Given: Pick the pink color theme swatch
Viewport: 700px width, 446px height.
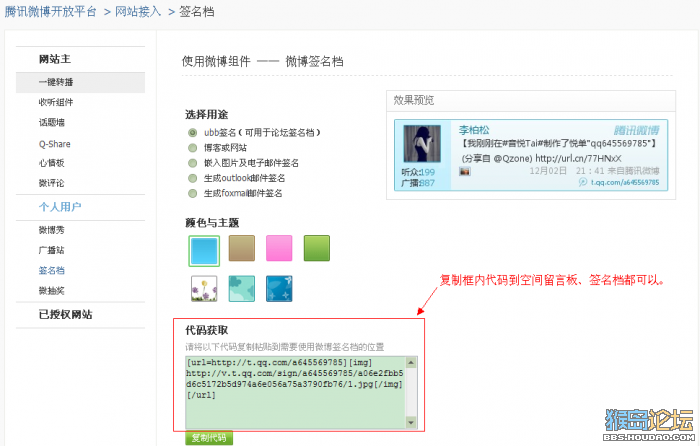Looking at the screenshot, I should 279,248.
